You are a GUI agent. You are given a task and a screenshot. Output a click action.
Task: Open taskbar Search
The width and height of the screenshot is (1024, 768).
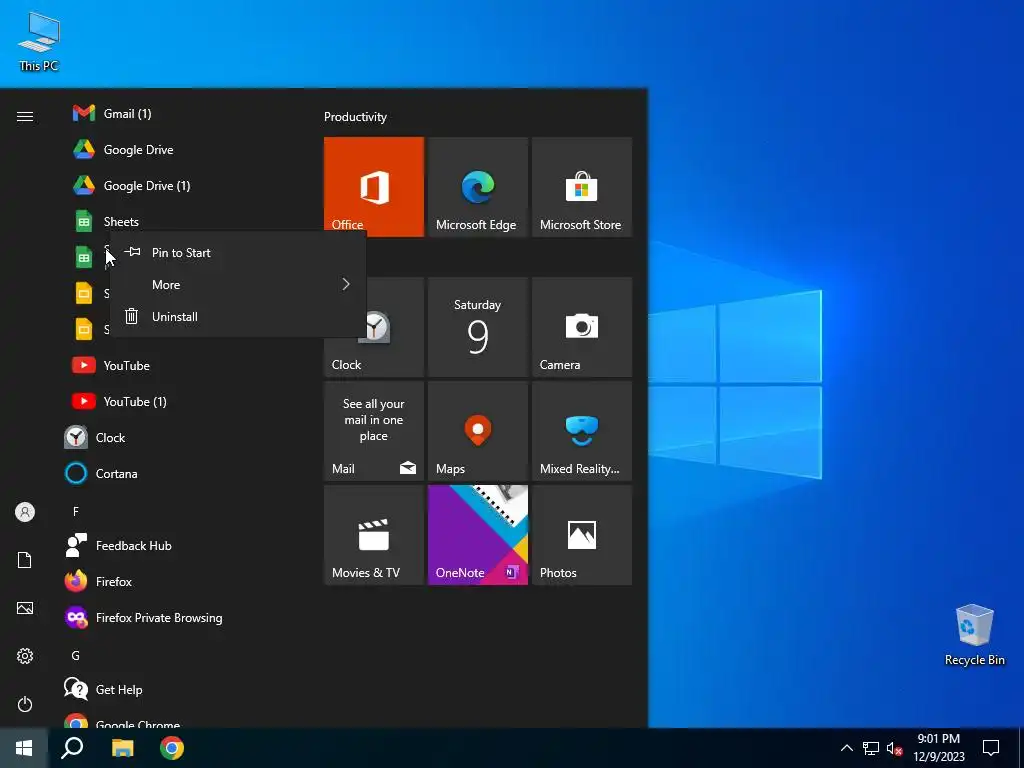[x=72, y=748]
